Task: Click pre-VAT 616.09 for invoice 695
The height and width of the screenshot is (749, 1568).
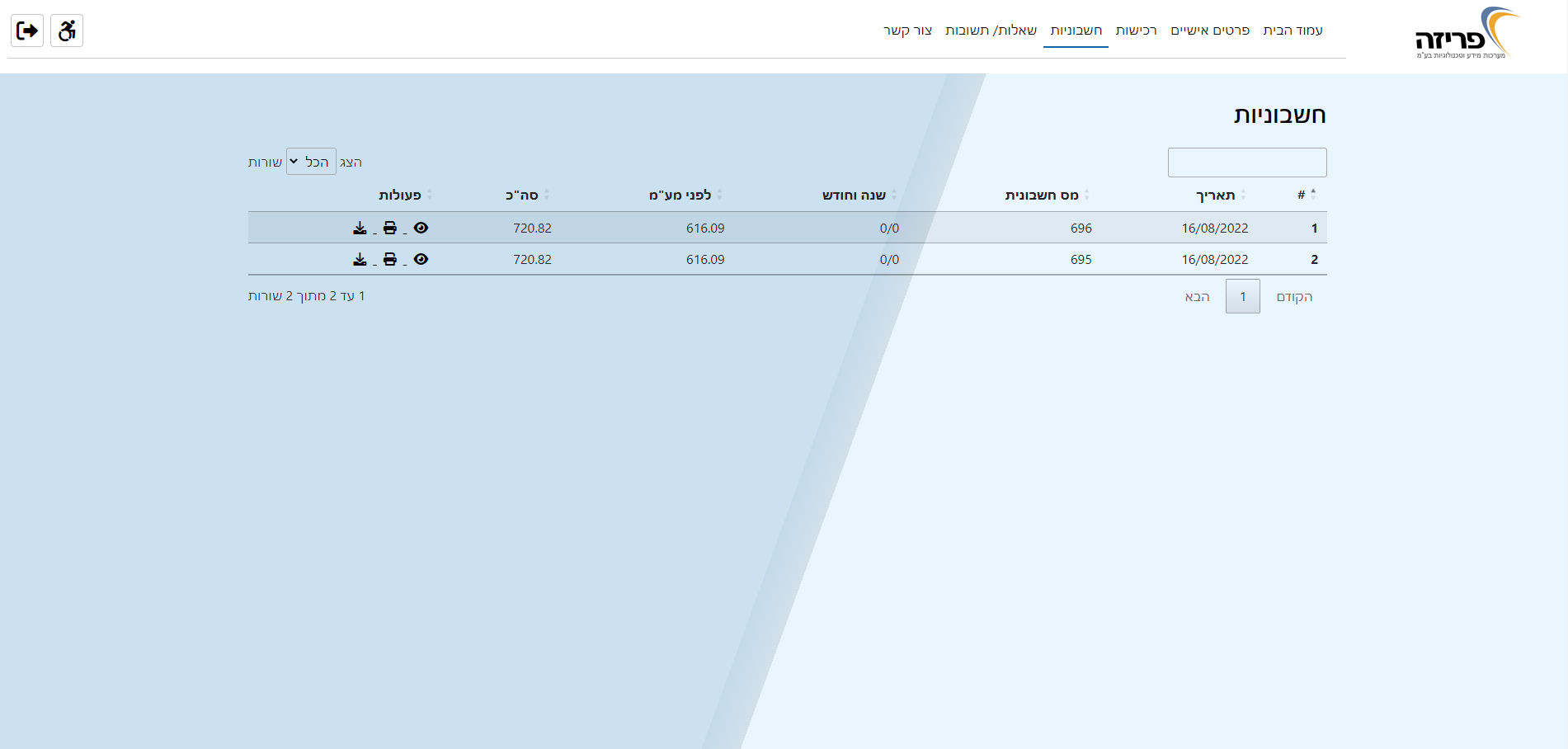Action: point(705,260)
